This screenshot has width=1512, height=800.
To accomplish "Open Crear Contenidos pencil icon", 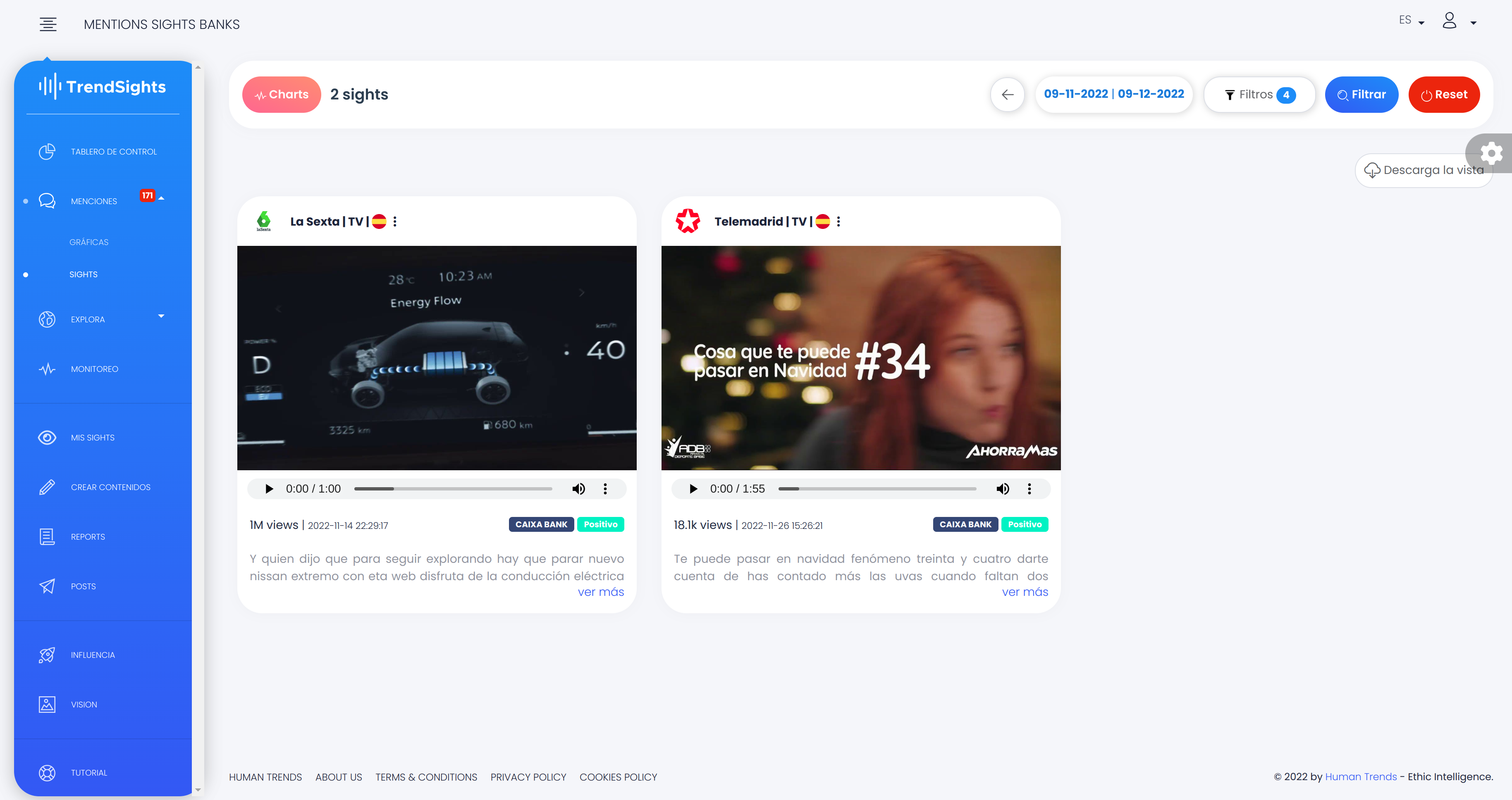I will 47,487.
